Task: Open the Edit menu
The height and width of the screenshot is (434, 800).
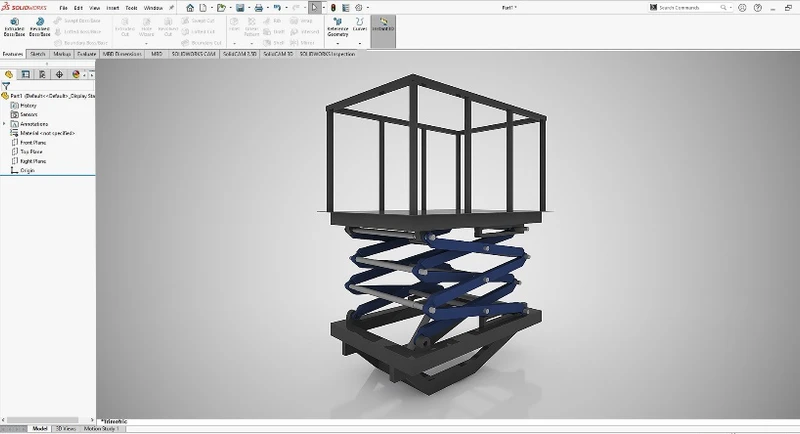Action: [x=78, y=8]
